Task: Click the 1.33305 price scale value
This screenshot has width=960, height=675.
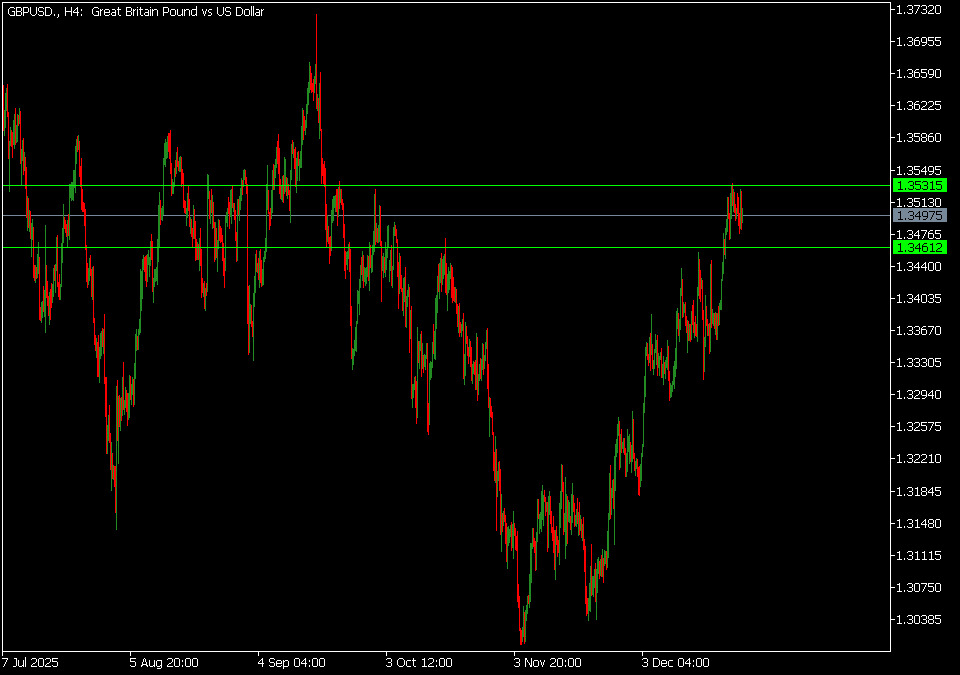Action: [920, 363]
